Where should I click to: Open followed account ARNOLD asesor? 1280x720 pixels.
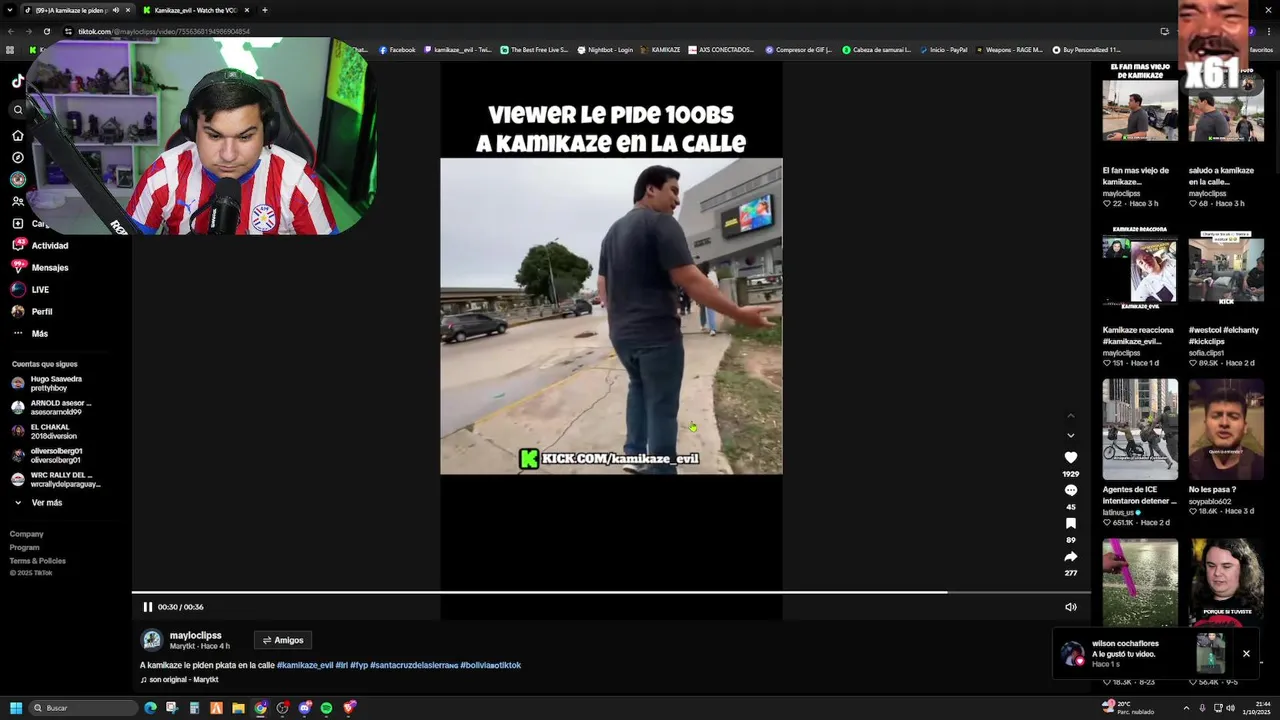click(56, 407)
